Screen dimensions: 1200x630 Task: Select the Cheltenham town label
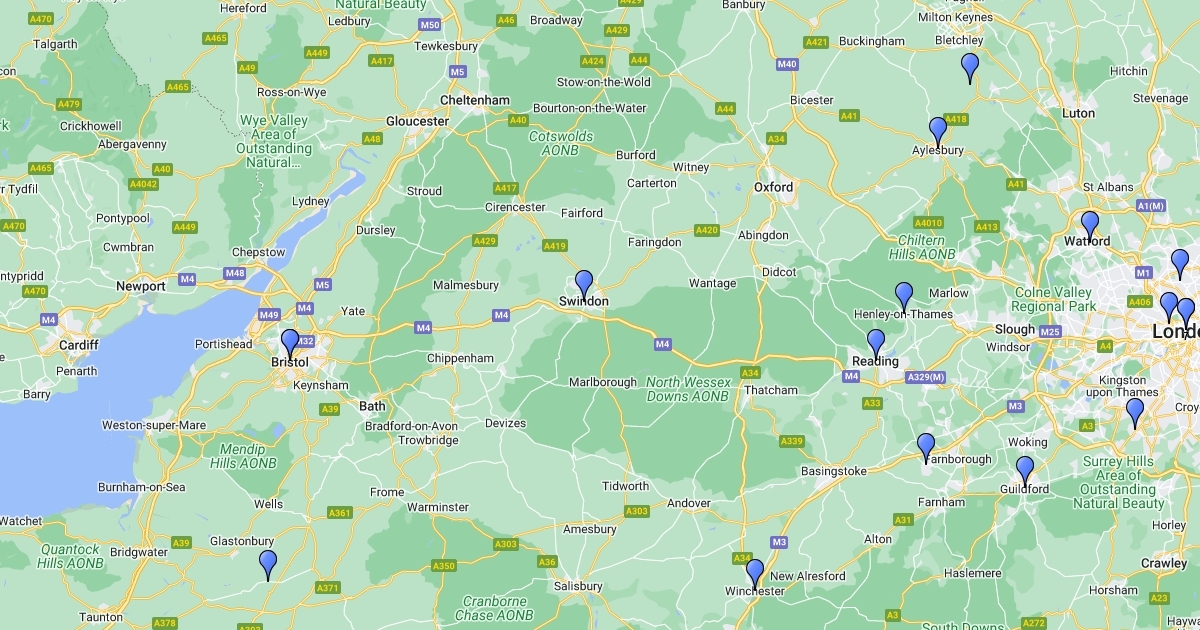(x=475, y=100)
